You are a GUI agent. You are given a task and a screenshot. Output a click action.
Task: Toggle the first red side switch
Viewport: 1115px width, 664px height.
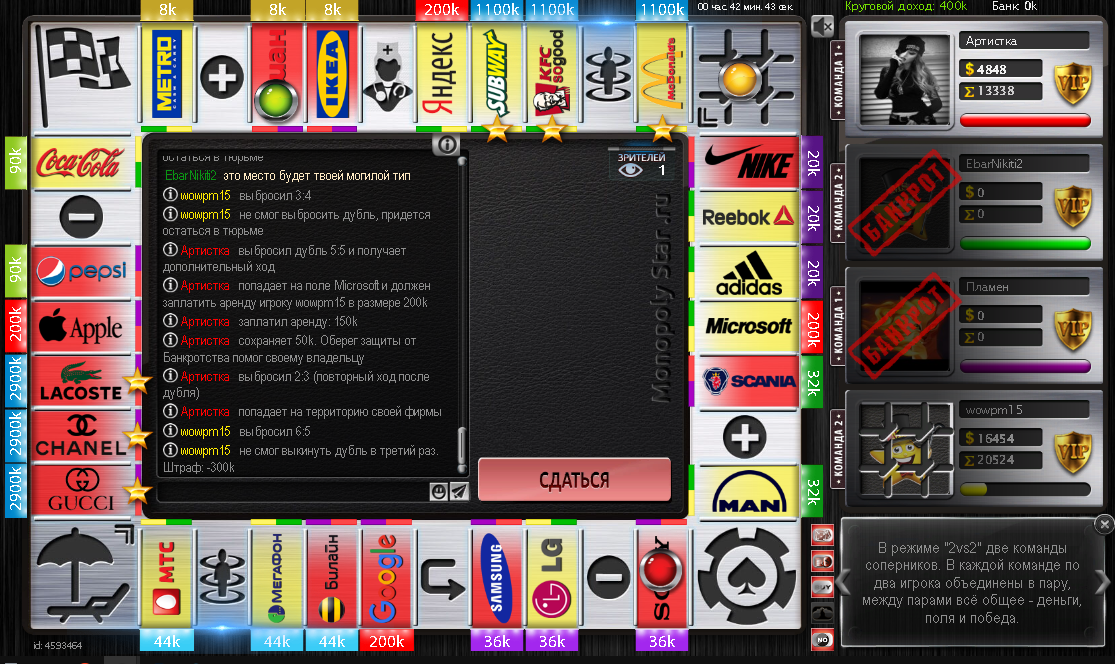823,535
